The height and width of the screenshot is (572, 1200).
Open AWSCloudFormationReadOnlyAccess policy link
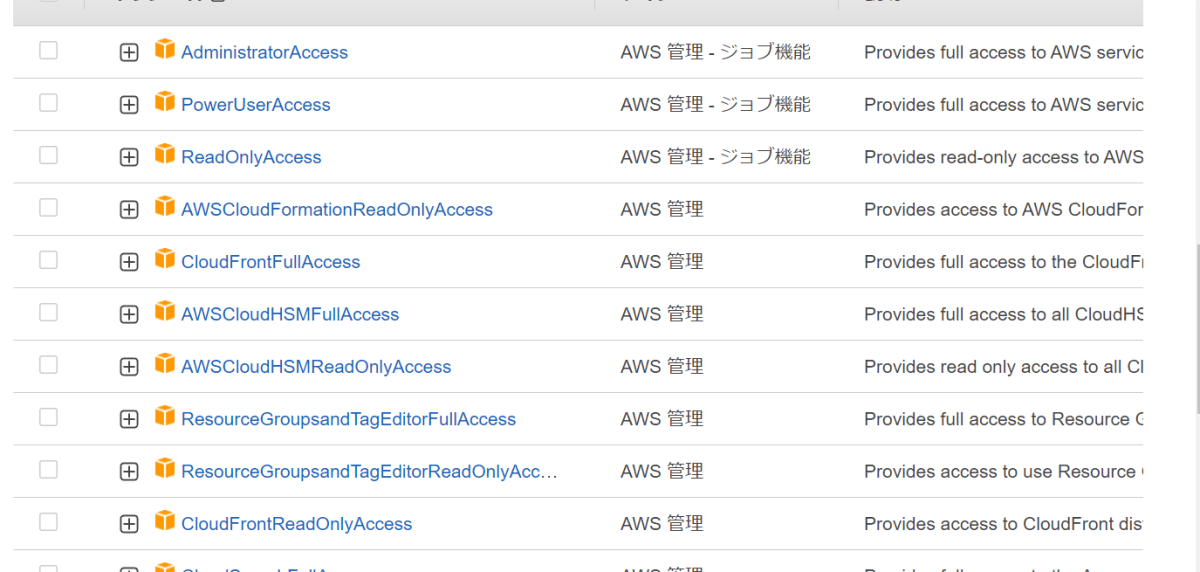click(x=337, y=210)
